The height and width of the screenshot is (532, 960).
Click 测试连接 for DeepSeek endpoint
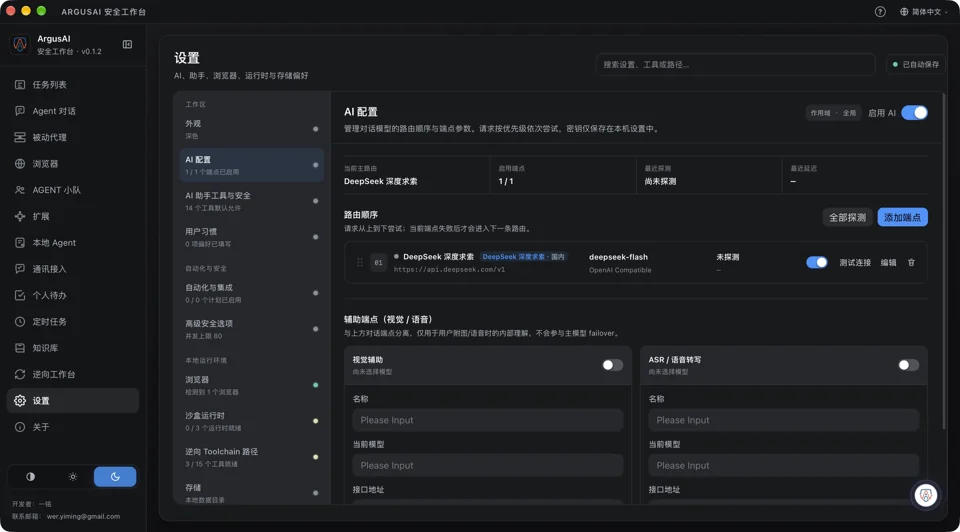855,263
